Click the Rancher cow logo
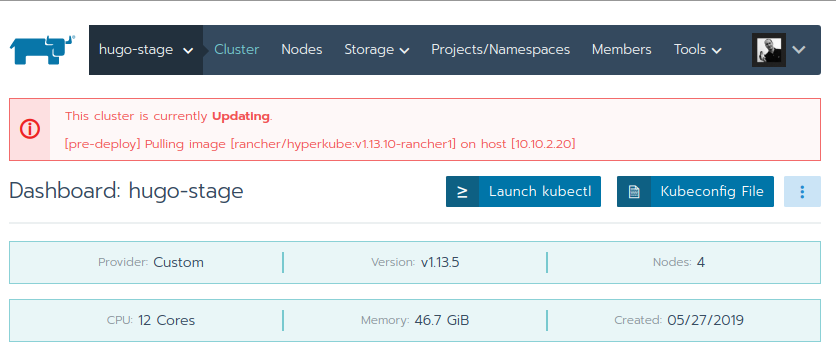 pos(43,50)
